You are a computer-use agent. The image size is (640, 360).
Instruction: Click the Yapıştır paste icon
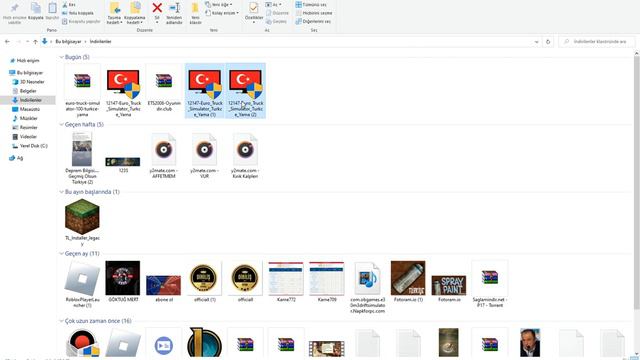click(52, 11)
